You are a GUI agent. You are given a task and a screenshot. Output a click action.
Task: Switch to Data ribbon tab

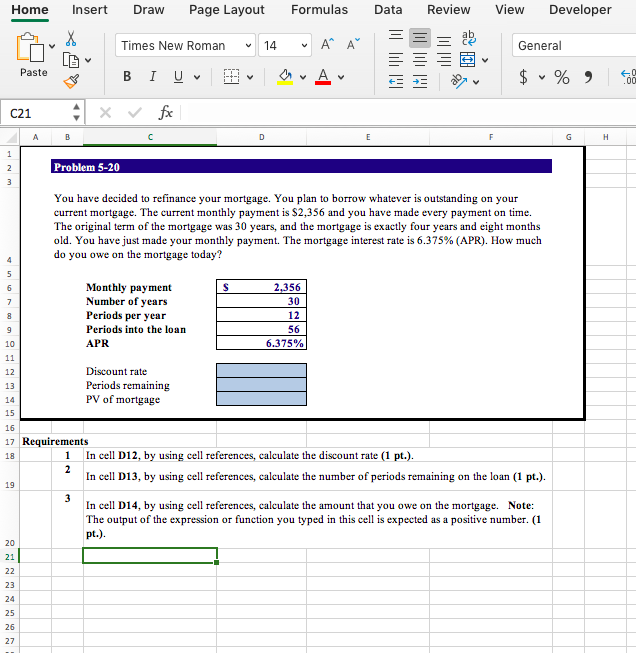[388, 10]
